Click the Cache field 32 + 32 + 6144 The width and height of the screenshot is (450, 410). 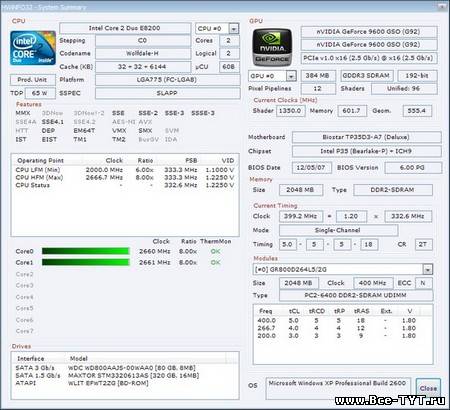point(143,67)
